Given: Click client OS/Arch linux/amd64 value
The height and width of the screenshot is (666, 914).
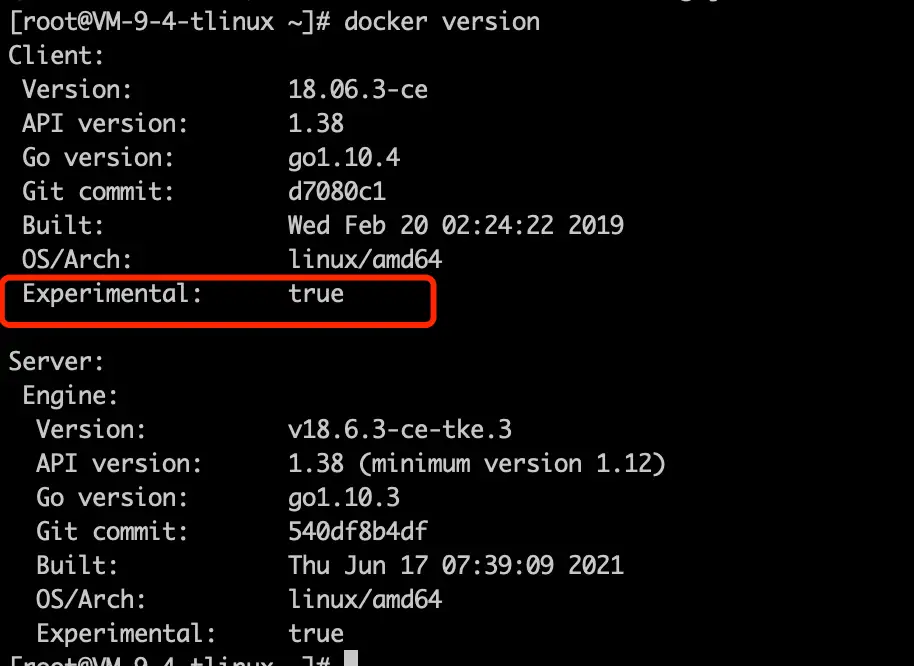Looking at the screenshot, I should click(x=364, y=260).
